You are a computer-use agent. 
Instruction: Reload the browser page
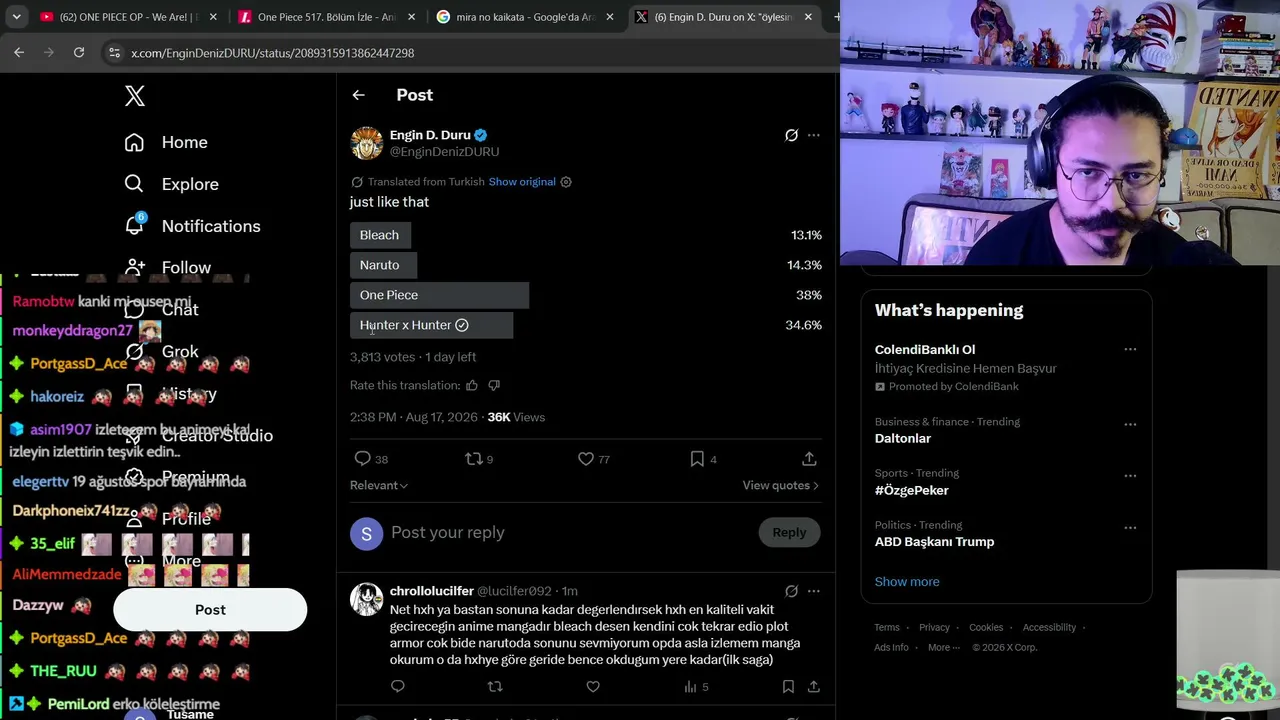coord(79,53)
